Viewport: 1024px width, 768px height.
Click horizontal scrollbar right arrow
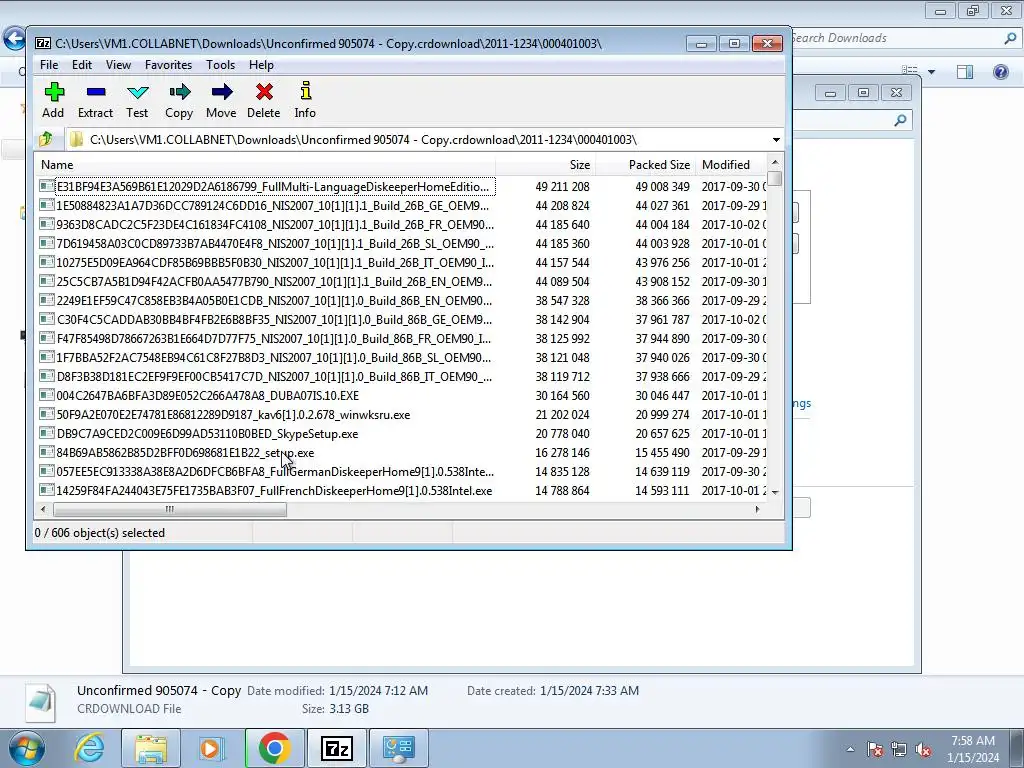pyautogui.click(x=758, y=509)
